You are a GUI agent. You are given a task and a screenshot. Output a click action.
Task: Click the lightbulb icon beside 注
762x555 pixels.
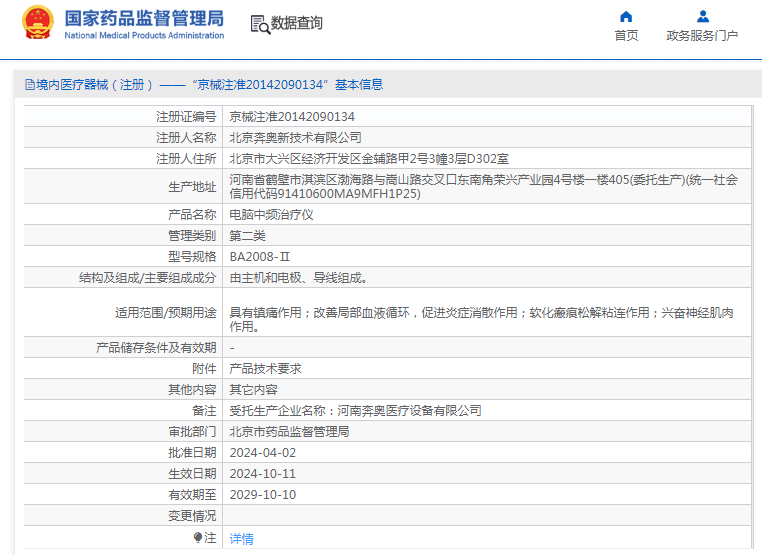coord(198,538)
